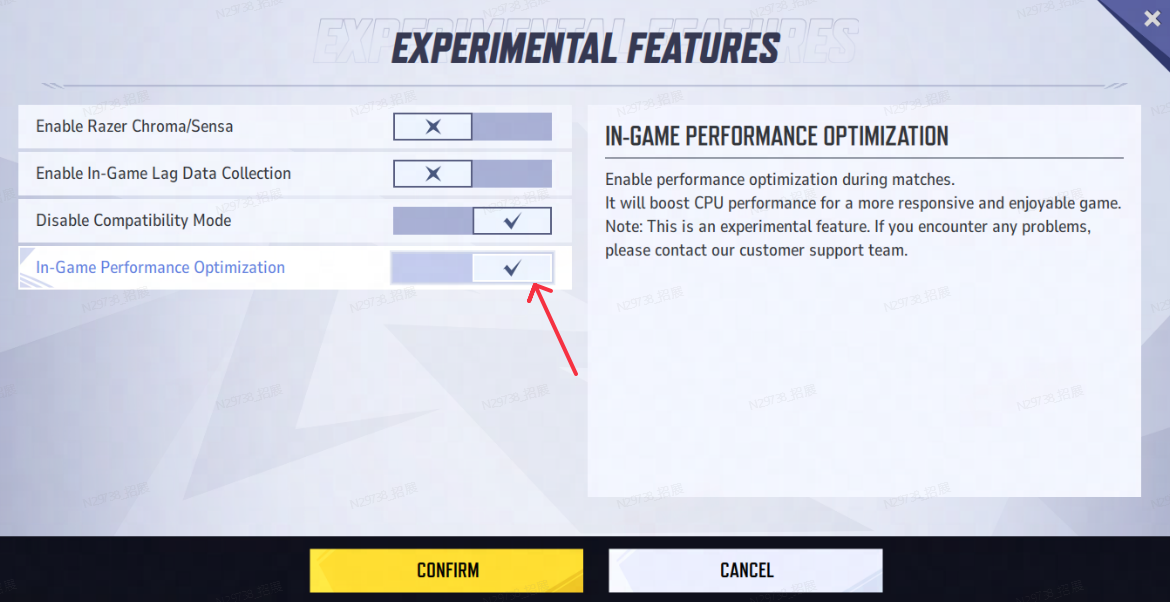Click the checkmark on Disable Compatibility Mode toggle
The image size is (1170, 602).
(x=512, y=221)
